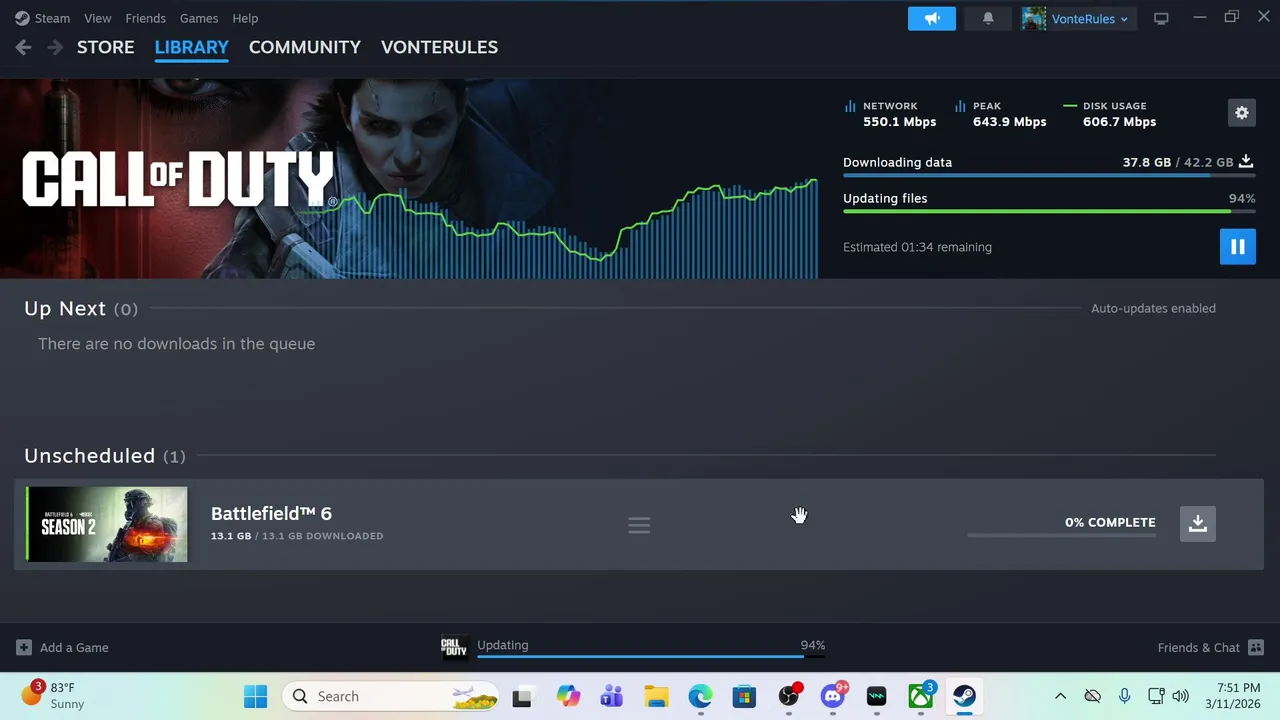Open the View menu
This screenshot has width=1280, height=720.
[98, 18]
